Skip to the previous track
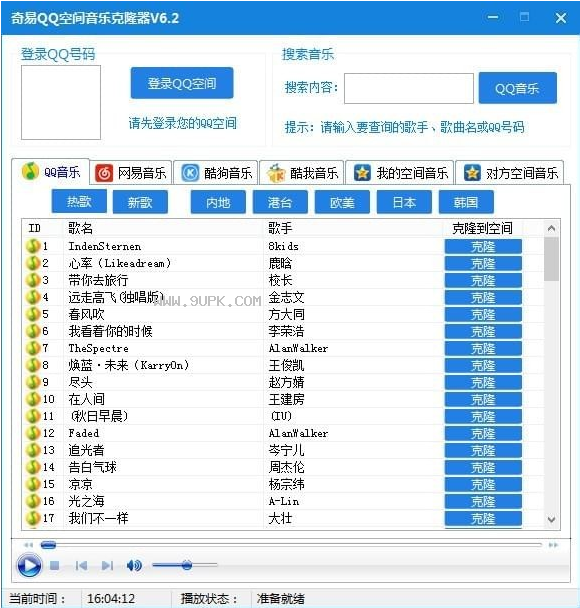Screen dimensions: 580x608 pos(81,566)
